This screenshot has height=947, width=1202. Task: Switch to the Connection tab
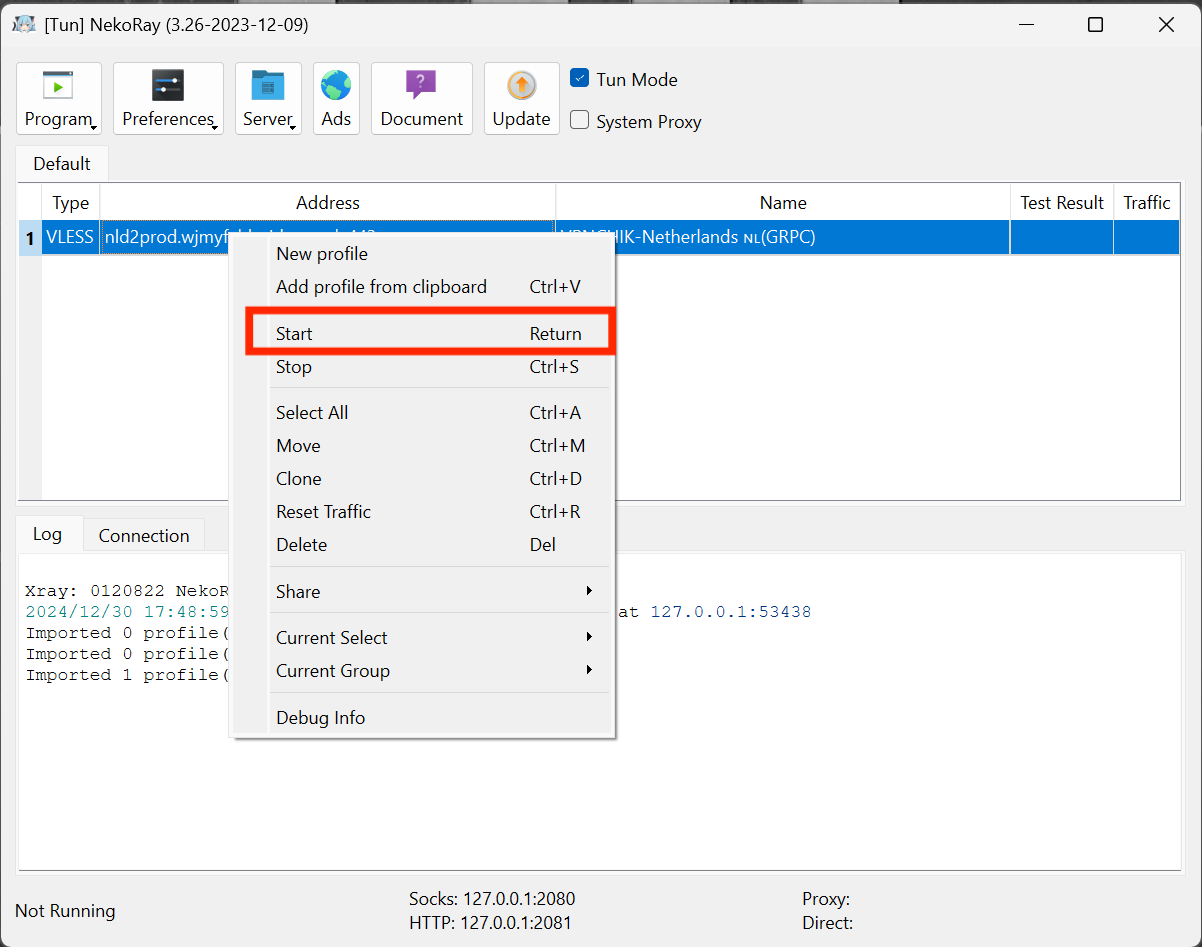tap(144, 536)
